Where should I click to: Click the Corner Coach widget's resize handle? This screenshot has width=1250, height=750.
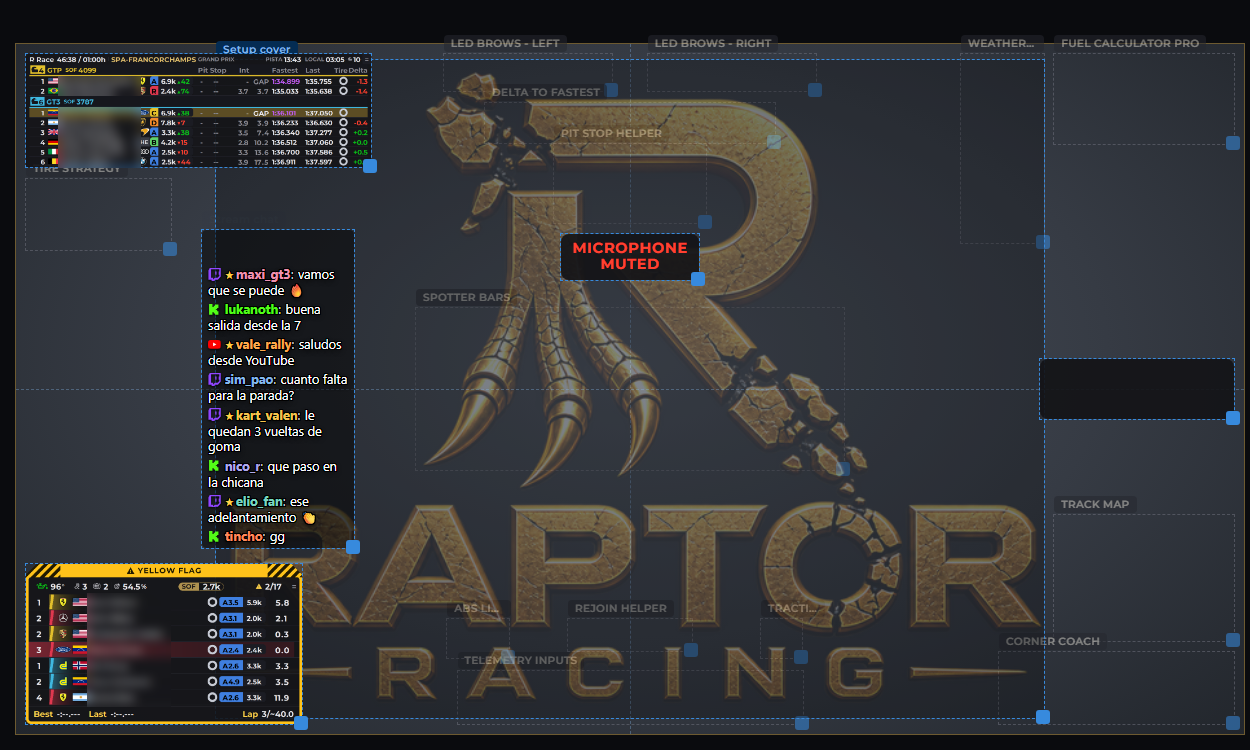pyautogui.click(x=1233, y=723)
